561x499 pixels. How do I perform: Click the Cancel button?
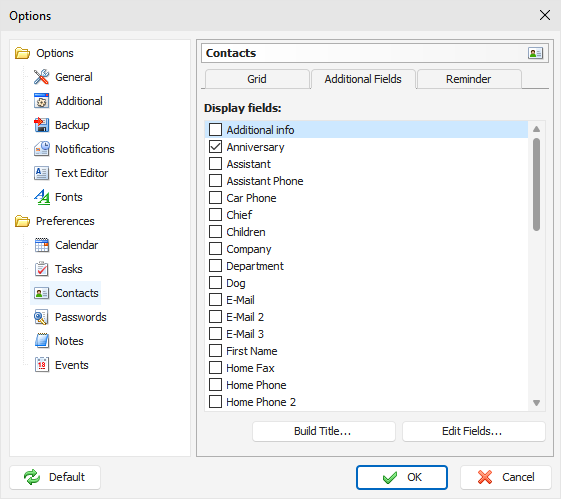pos(506,477)
